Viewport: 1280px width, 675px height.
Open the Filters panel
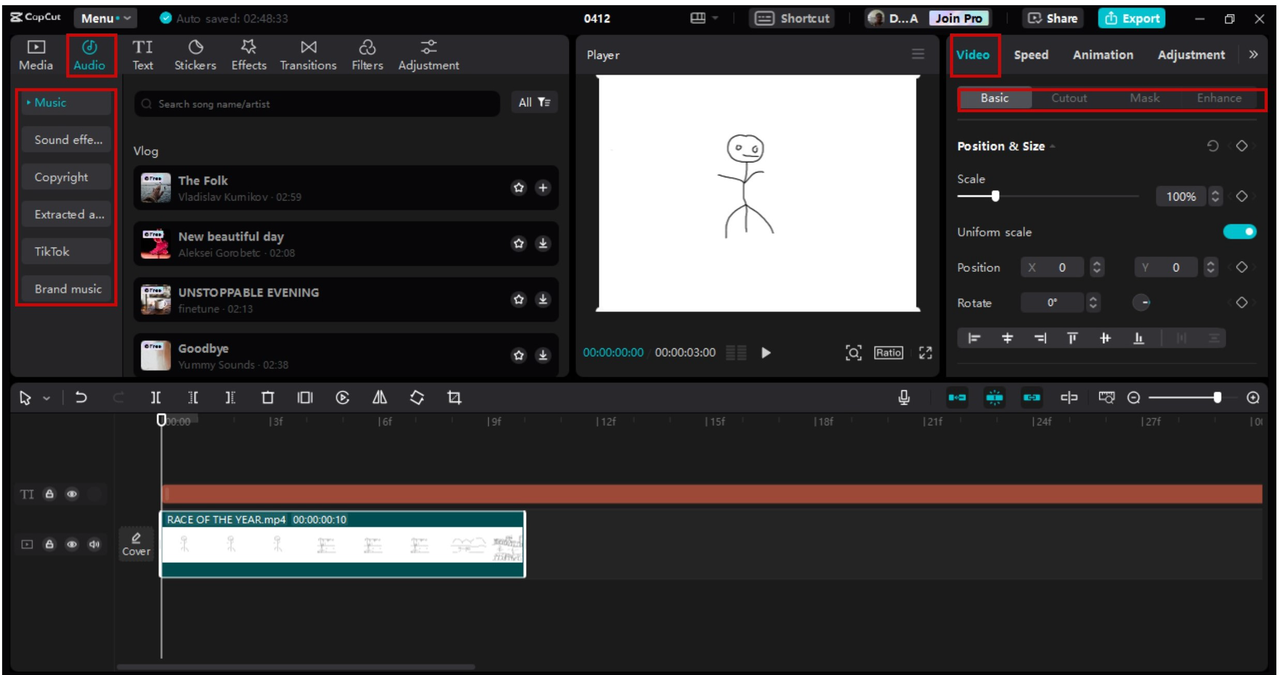367,55
